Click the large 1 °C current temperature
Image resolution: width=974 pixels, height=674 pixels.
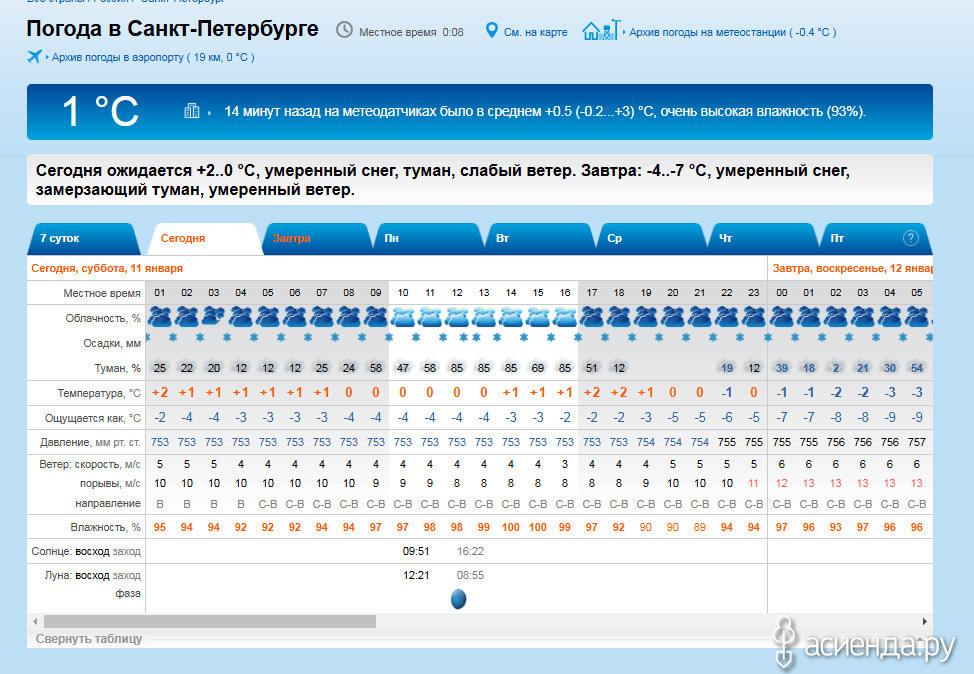point(100,112)
